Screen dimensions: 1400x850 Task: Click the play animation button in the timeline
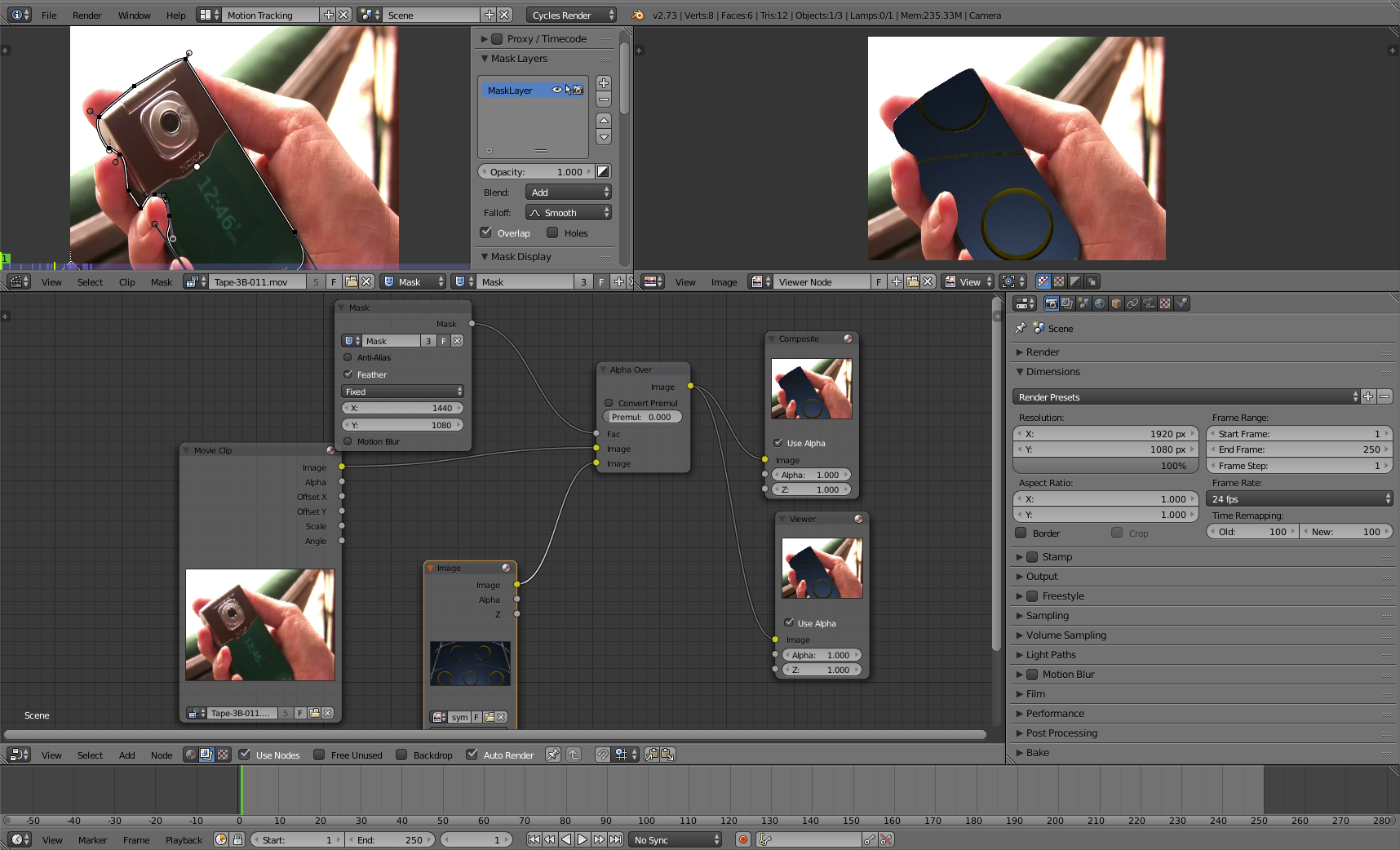(583, 839)
